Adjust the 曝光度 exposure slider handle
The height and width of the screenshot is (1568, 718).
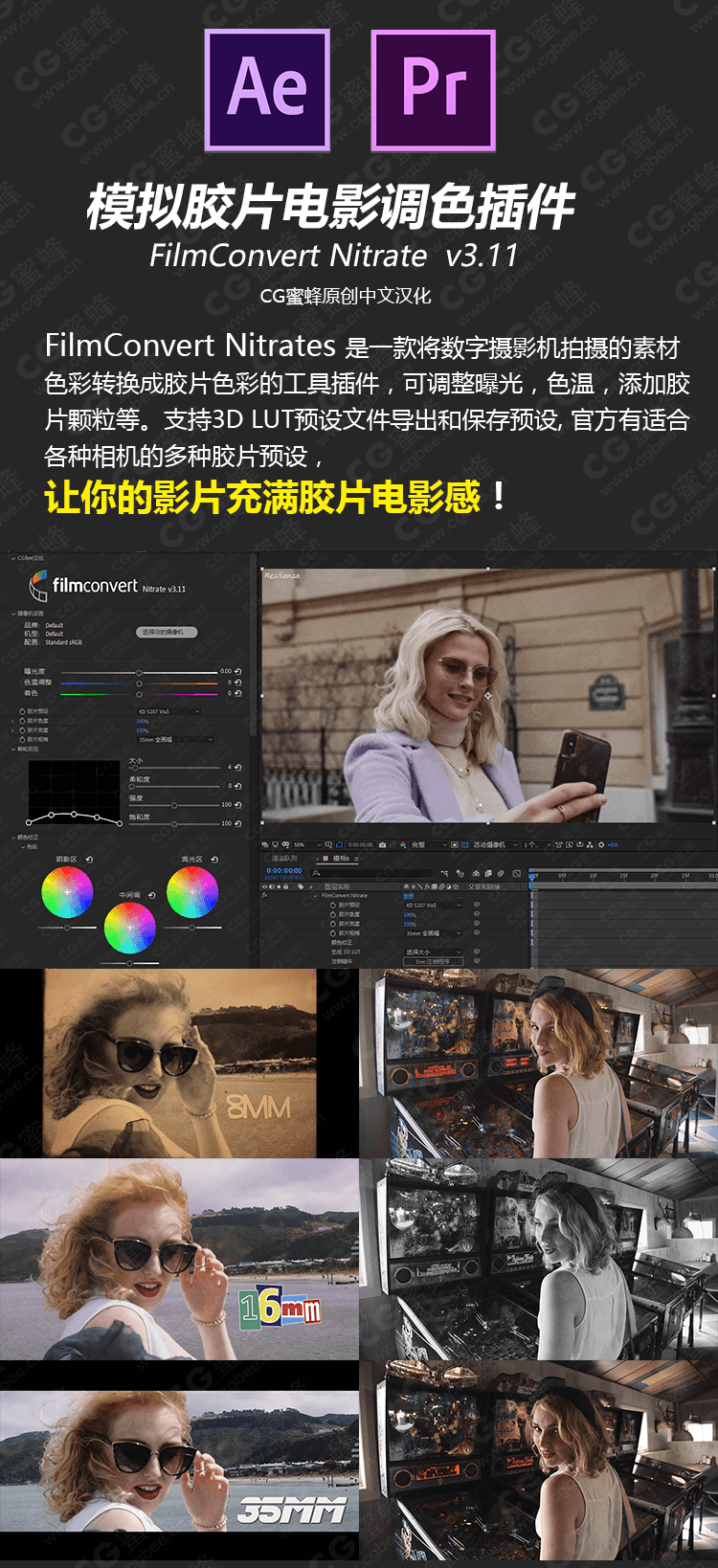click(x=139, y=672)
